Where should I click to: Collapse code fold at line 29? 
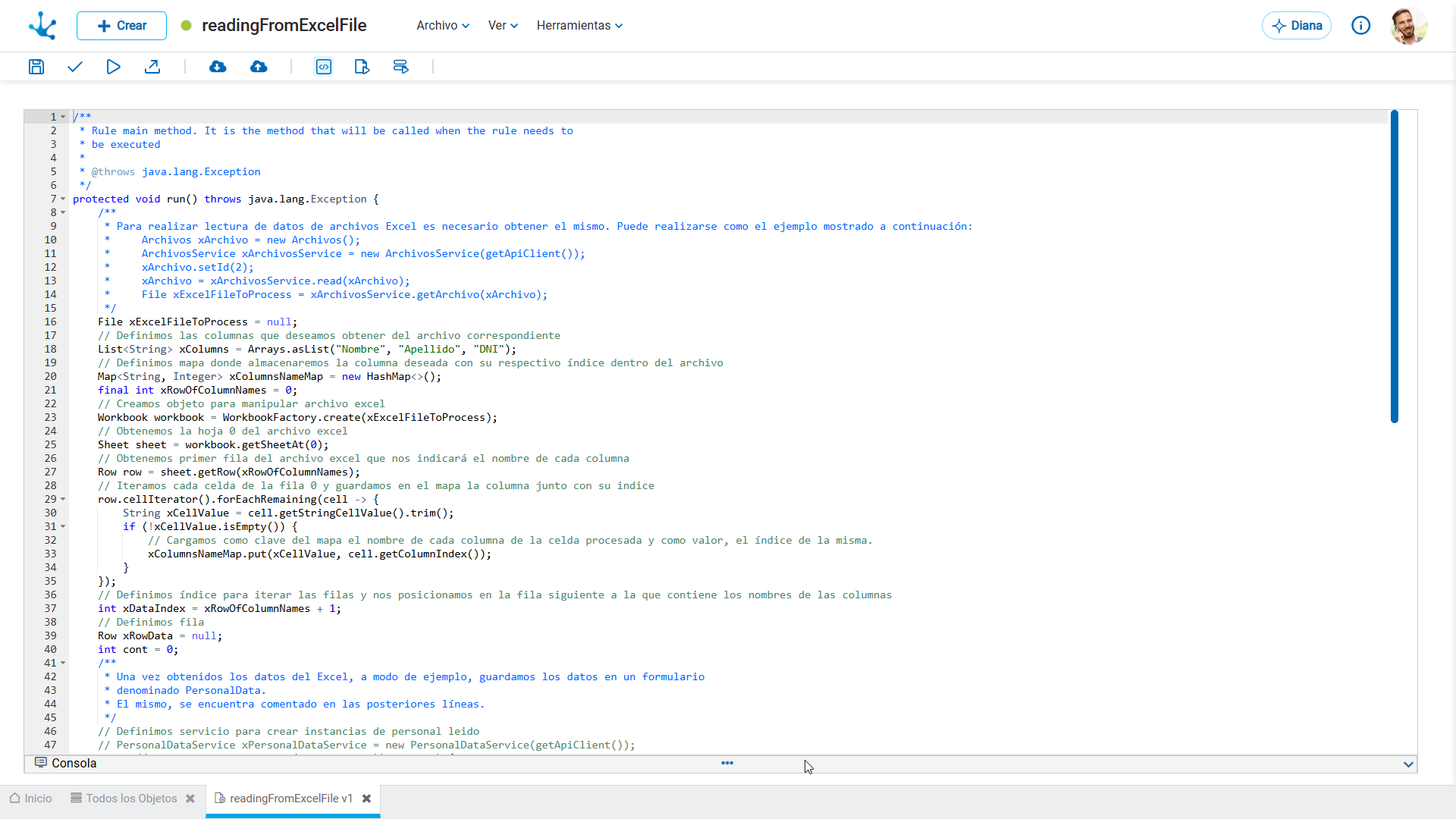(63, 500)
